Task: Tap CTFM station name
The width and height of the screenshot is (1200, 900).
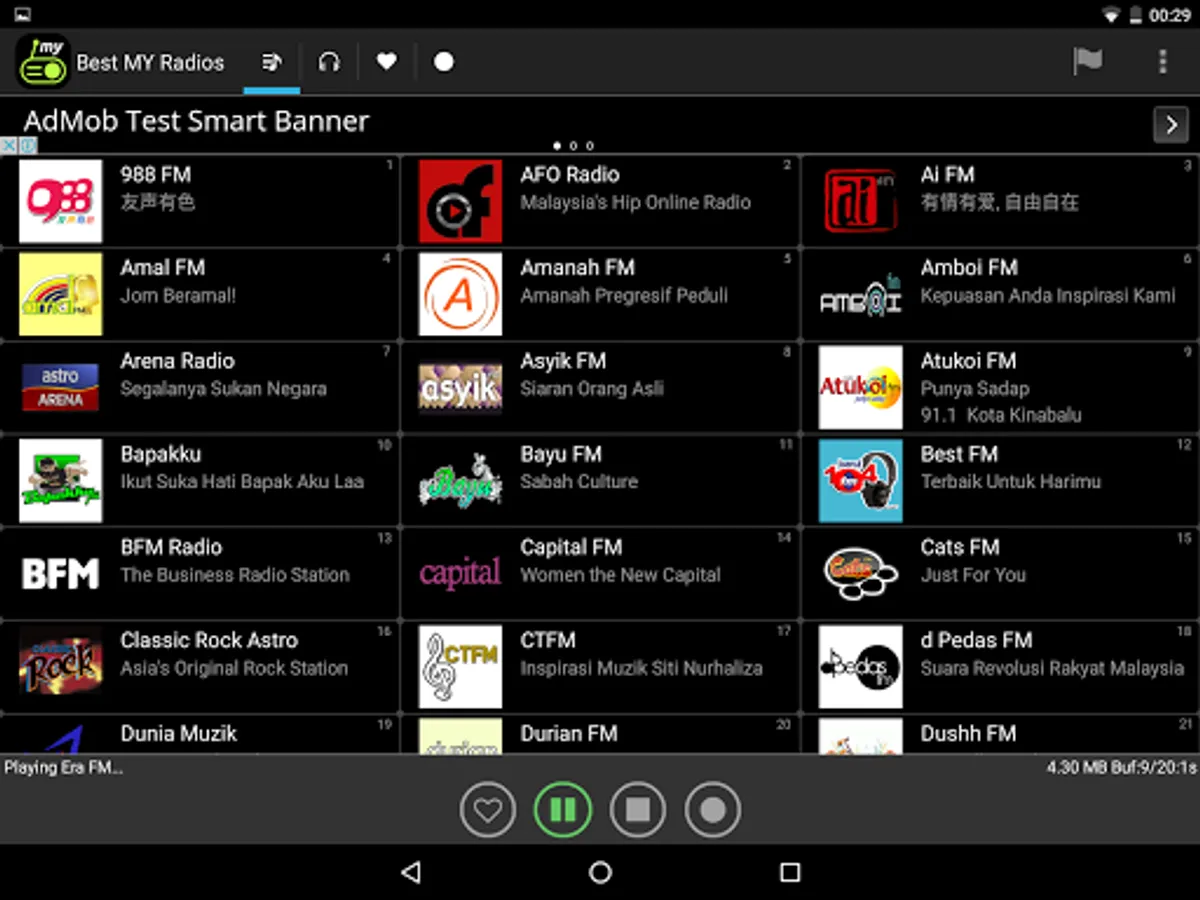Action: click(548, 639)
